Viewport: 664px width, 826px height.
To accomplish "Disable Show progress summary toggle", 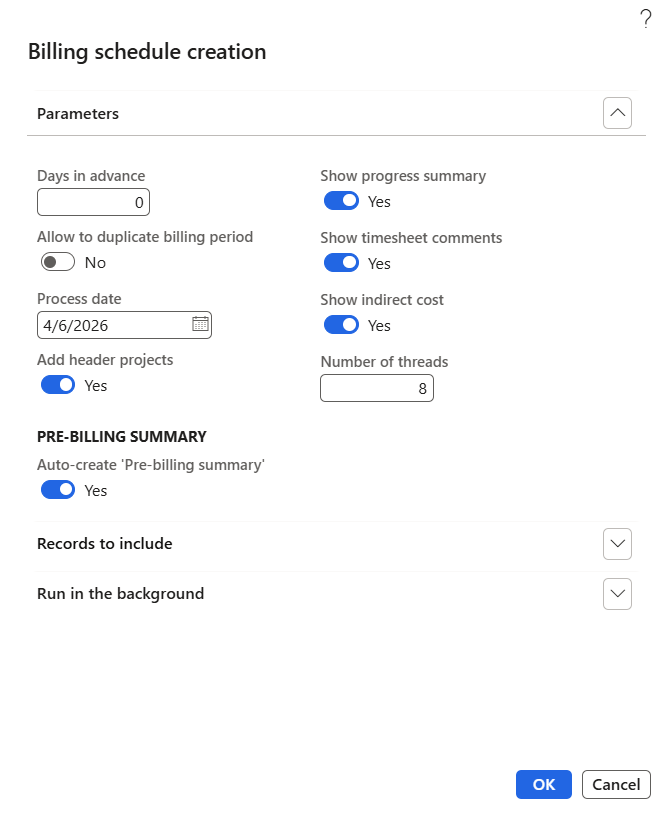I will 341,201.
